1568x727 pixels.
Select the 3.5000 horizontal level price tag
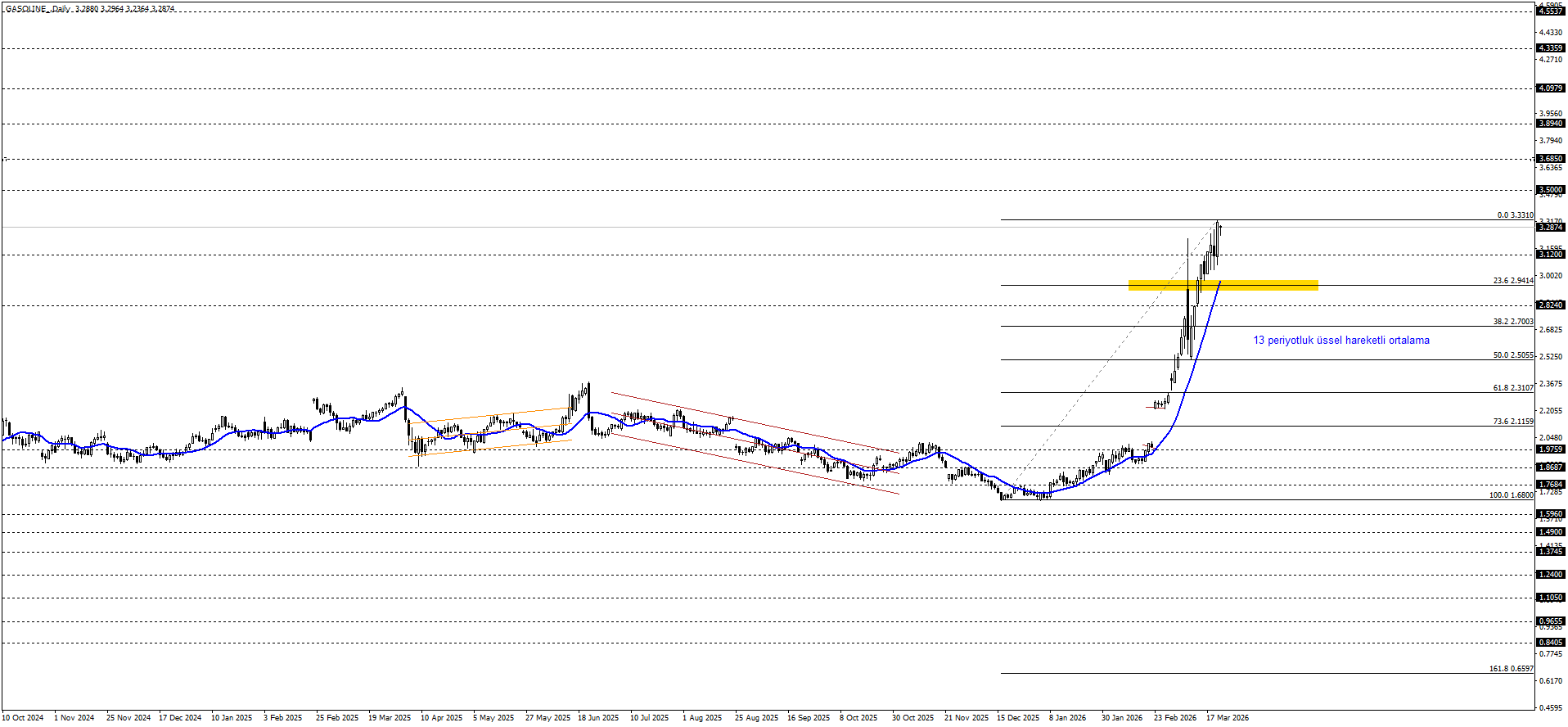pyautogui.click(x=1551, y=190)
